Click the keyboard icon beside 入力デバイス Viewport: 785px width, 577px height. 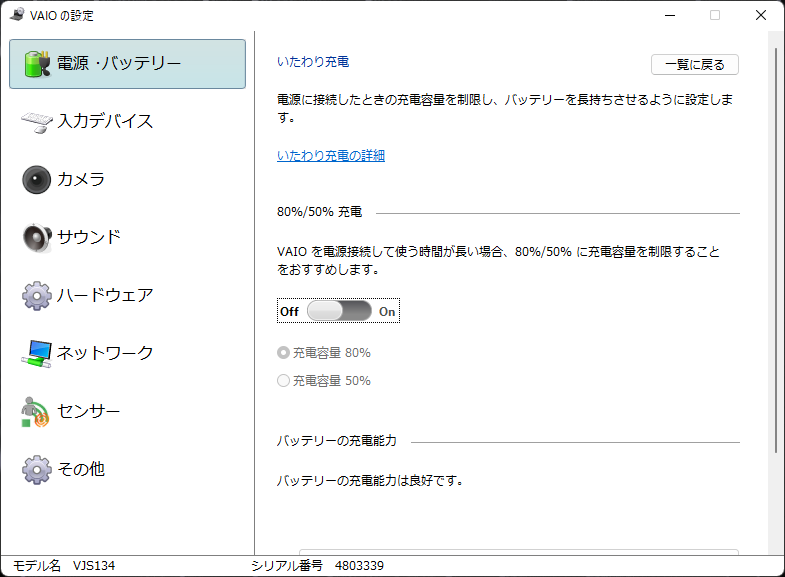(x=37, y=122)
